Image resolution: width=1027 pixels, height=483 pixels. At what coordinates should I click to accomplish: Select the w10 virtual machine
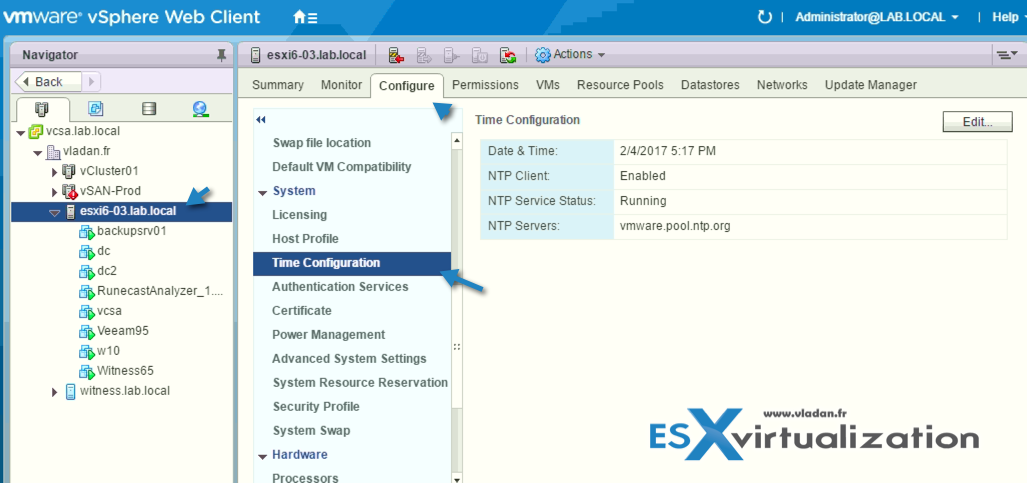point(108,351)
